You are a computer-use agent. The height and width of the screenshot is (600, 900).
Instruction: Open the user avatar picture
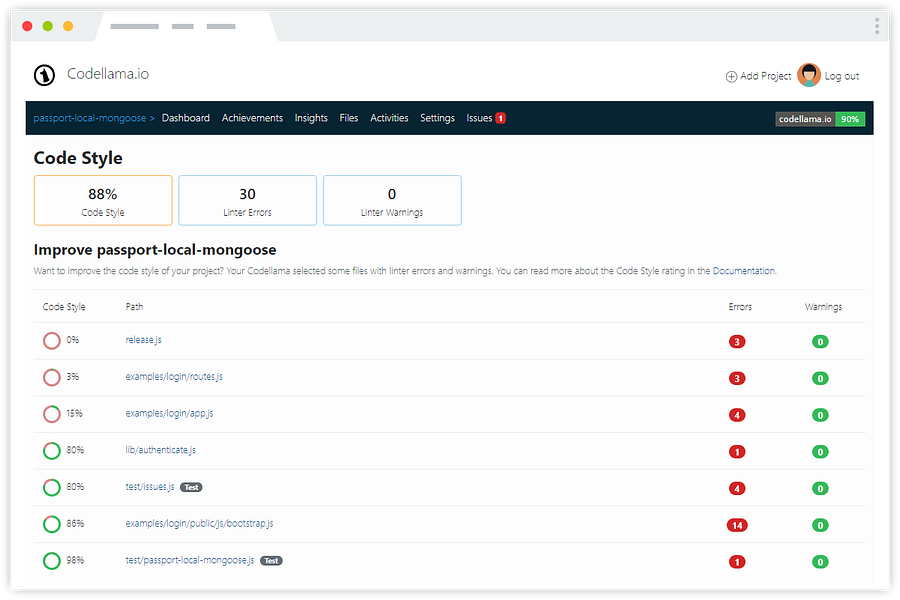[x=809, y=75]
